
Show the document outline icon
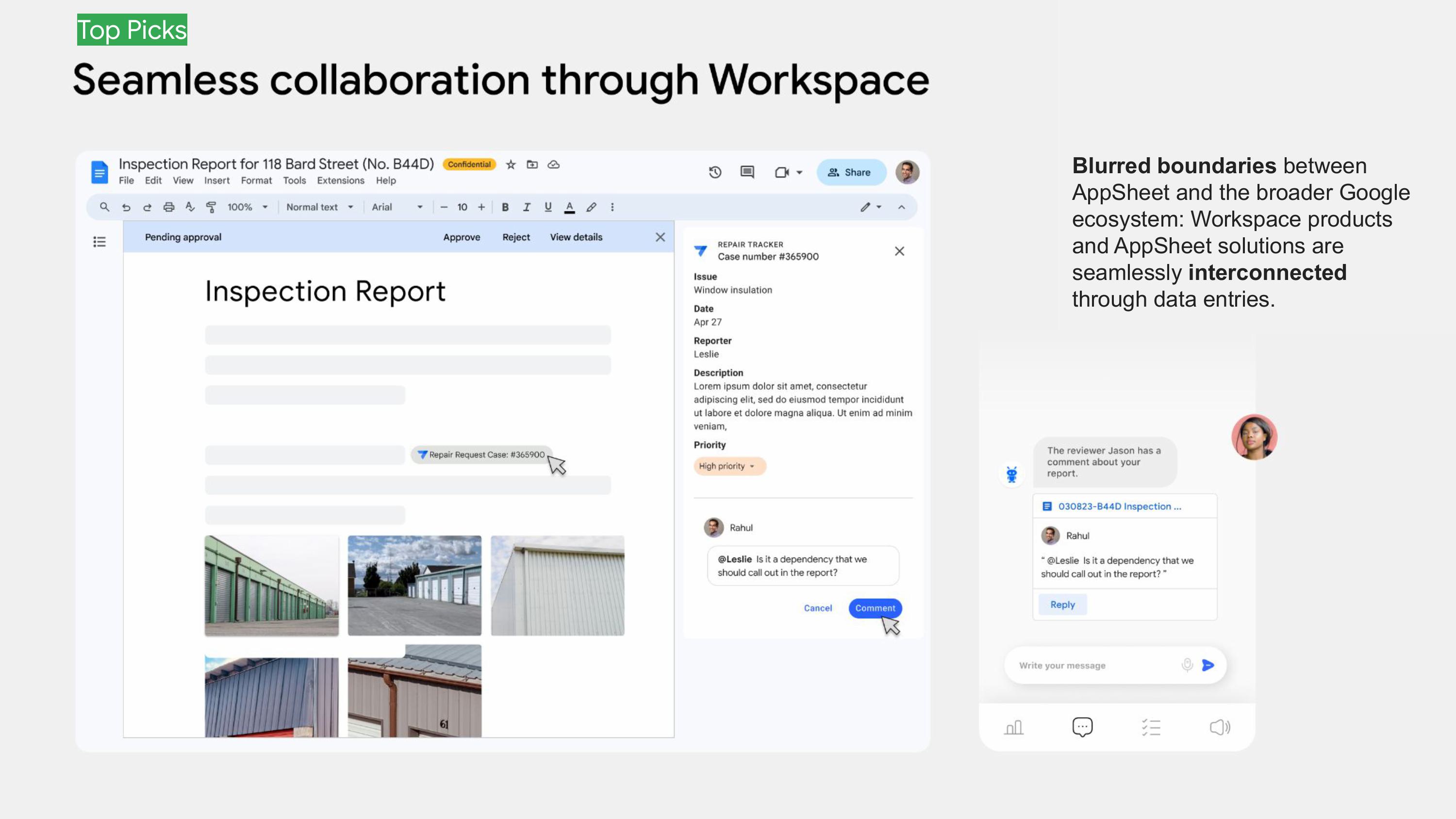[99, 242]
